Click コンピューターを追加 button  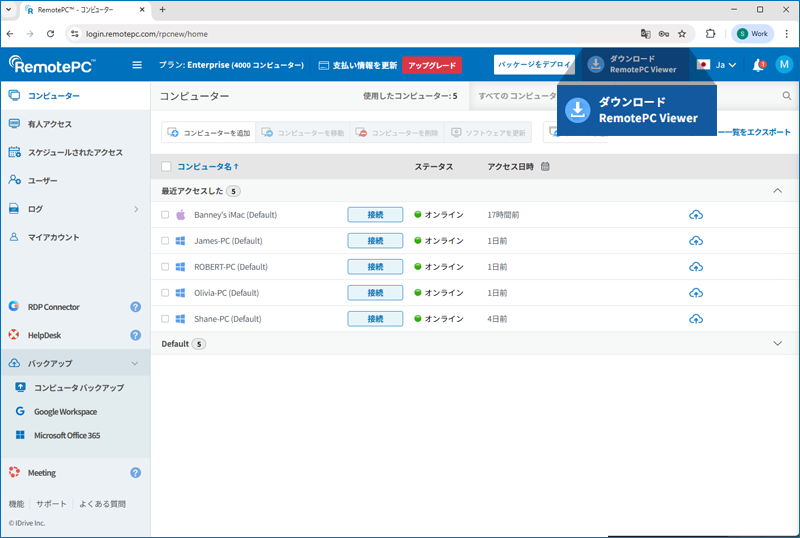point(209,133)
